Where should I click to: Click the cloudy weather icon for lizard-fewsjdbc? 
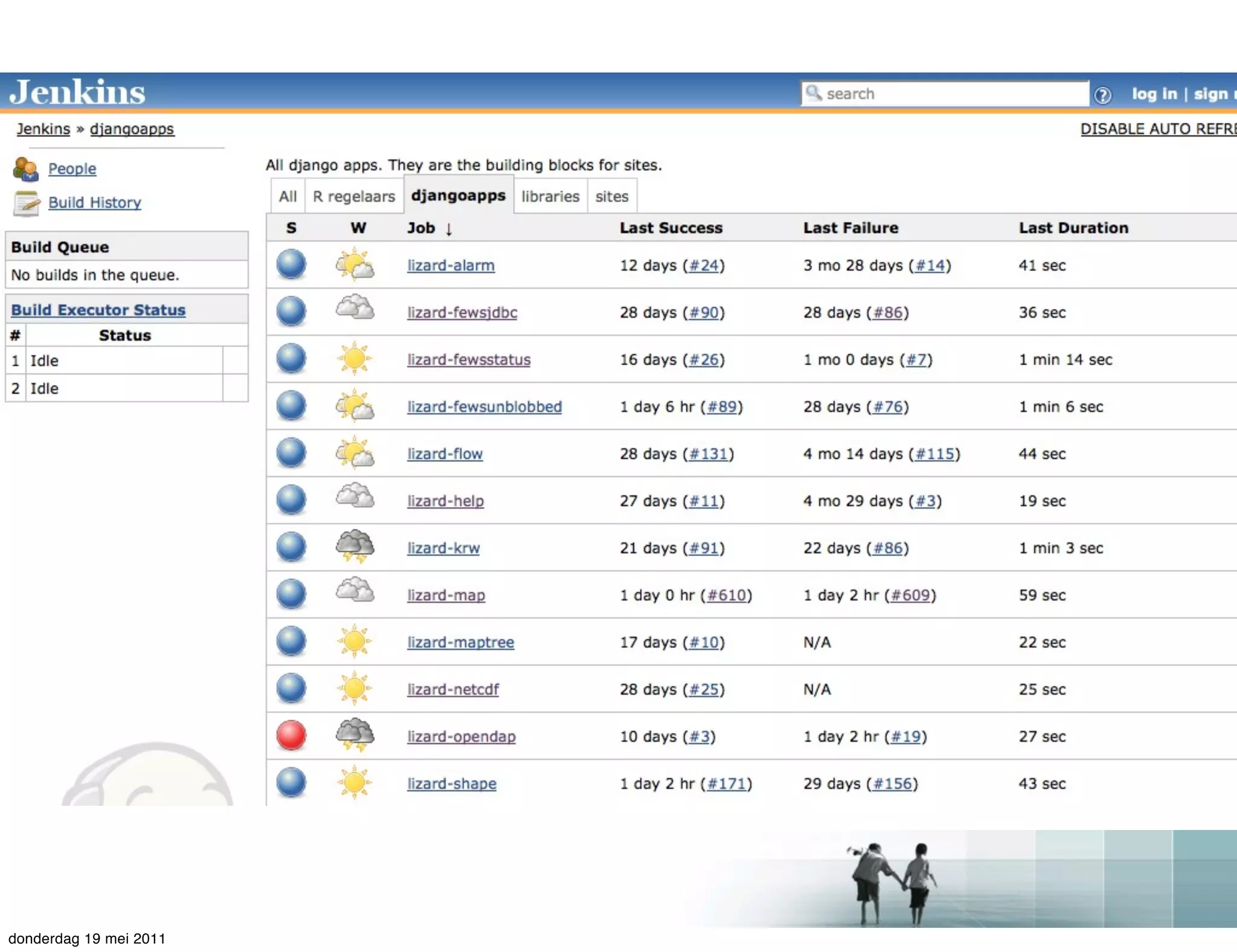coord(355,307)
